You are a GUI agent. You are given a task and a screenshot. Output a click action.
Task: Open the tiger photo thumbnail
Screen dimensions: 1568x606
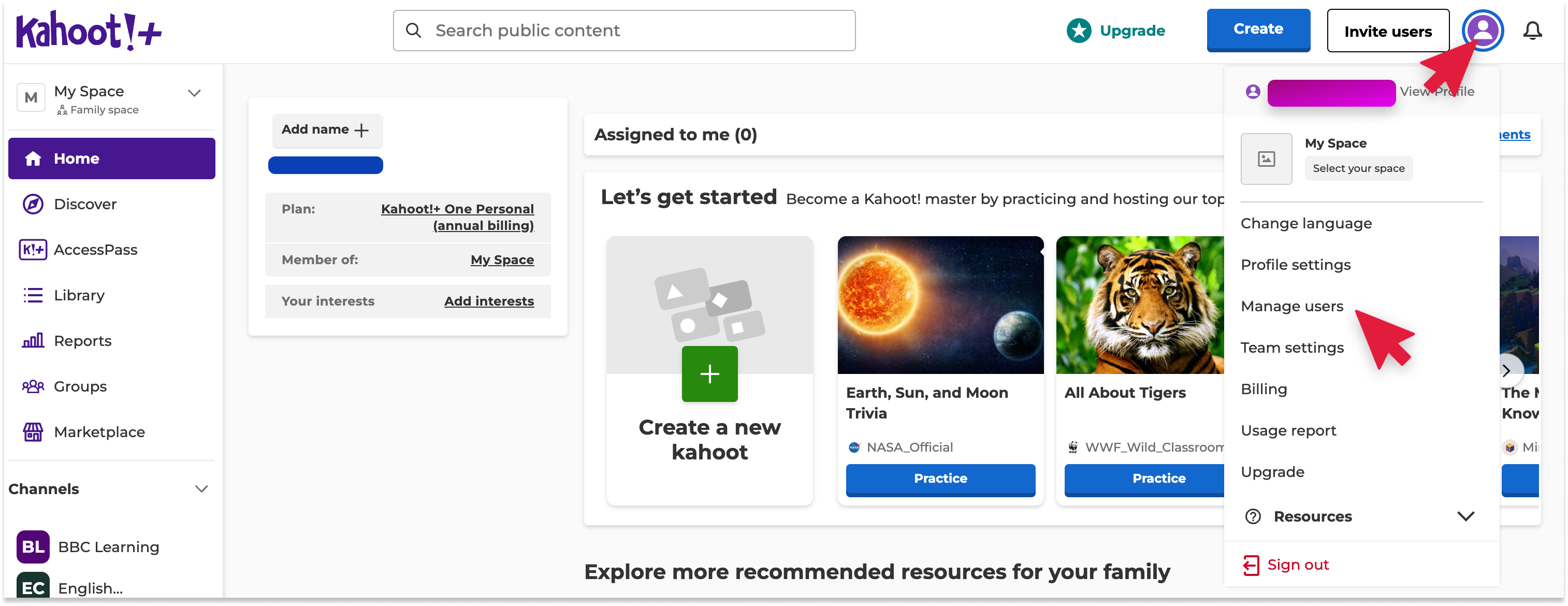click(x=1139, y=305)
